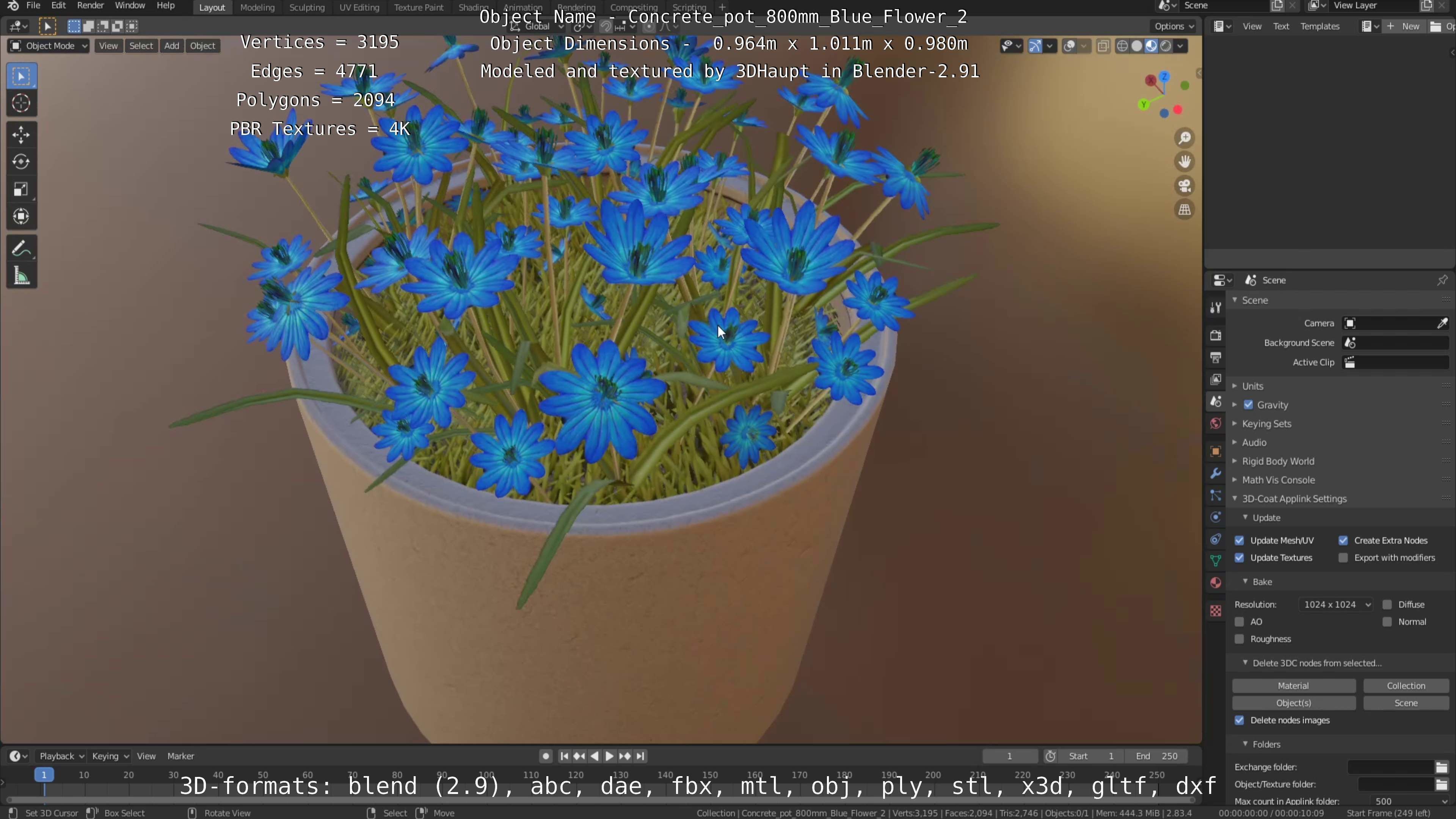Open bake Resolution 1024 x 1024 dropdown
The height and width of the screenshot is (819, 1456).
click(x=1336, y=605)
